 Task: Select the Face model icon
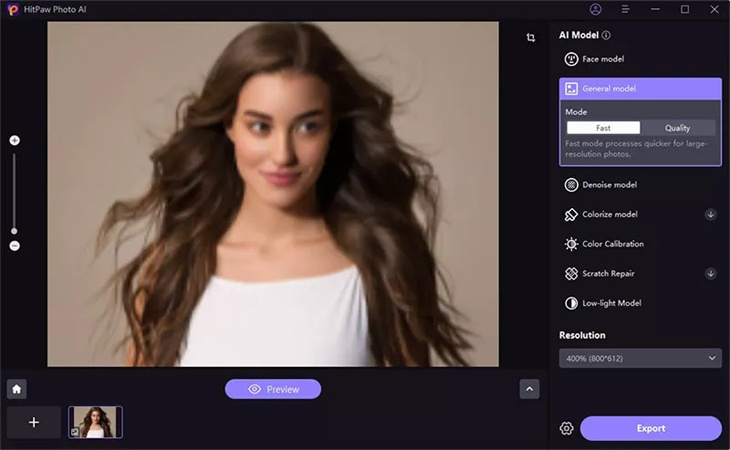tap(571, 59)
